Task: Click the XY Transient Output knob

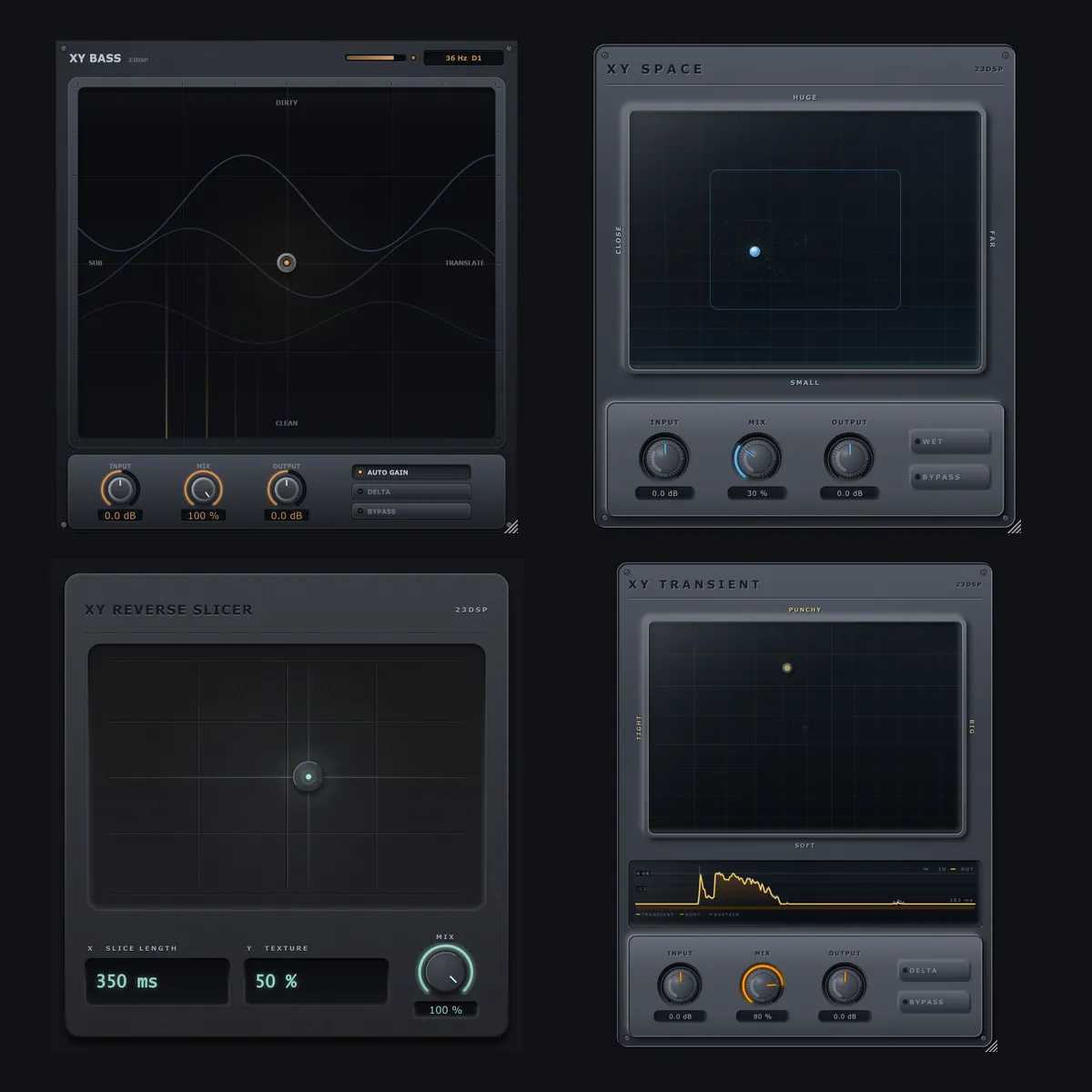Action: tap(844, 985)
